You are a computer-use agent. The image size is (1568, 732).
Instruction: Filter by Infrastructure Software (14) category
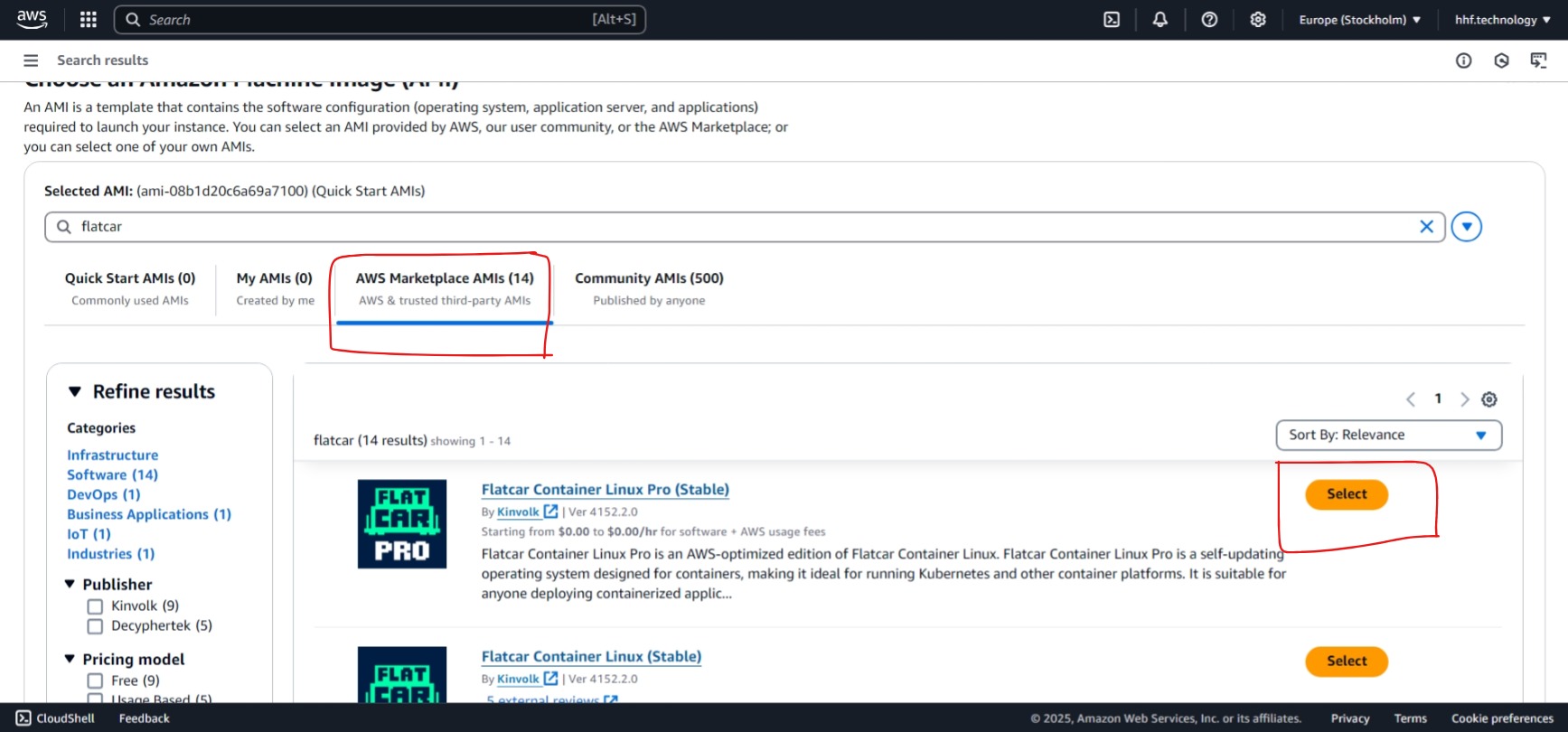pyautogui.click(x=112, y=465)
